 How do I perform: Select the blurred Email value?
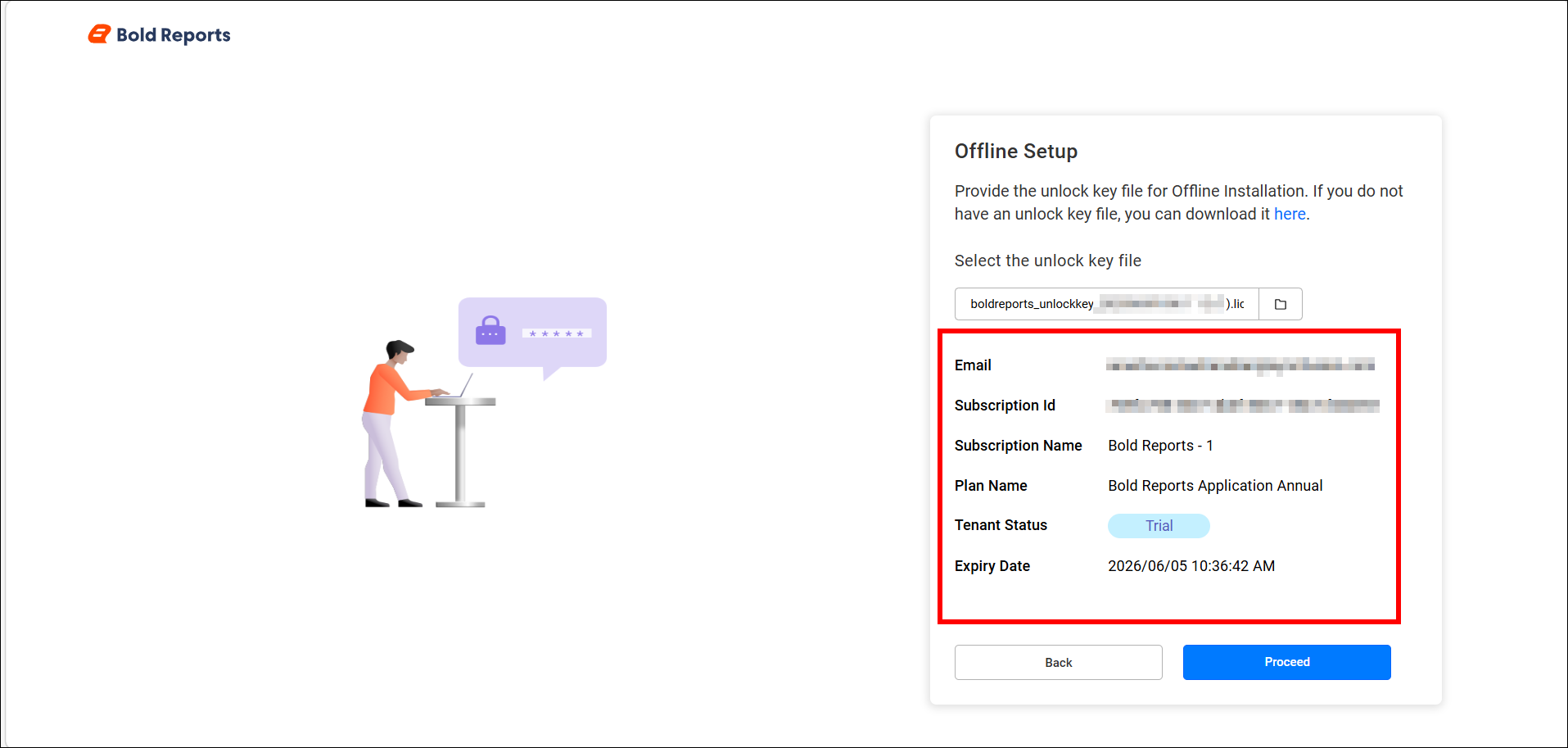point(1240,365)
